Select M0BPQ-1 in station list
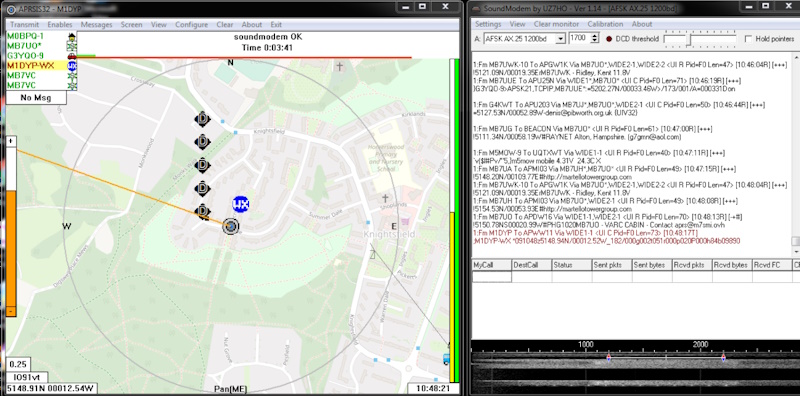This screenshot has height=396, width=800. (26, 36)
